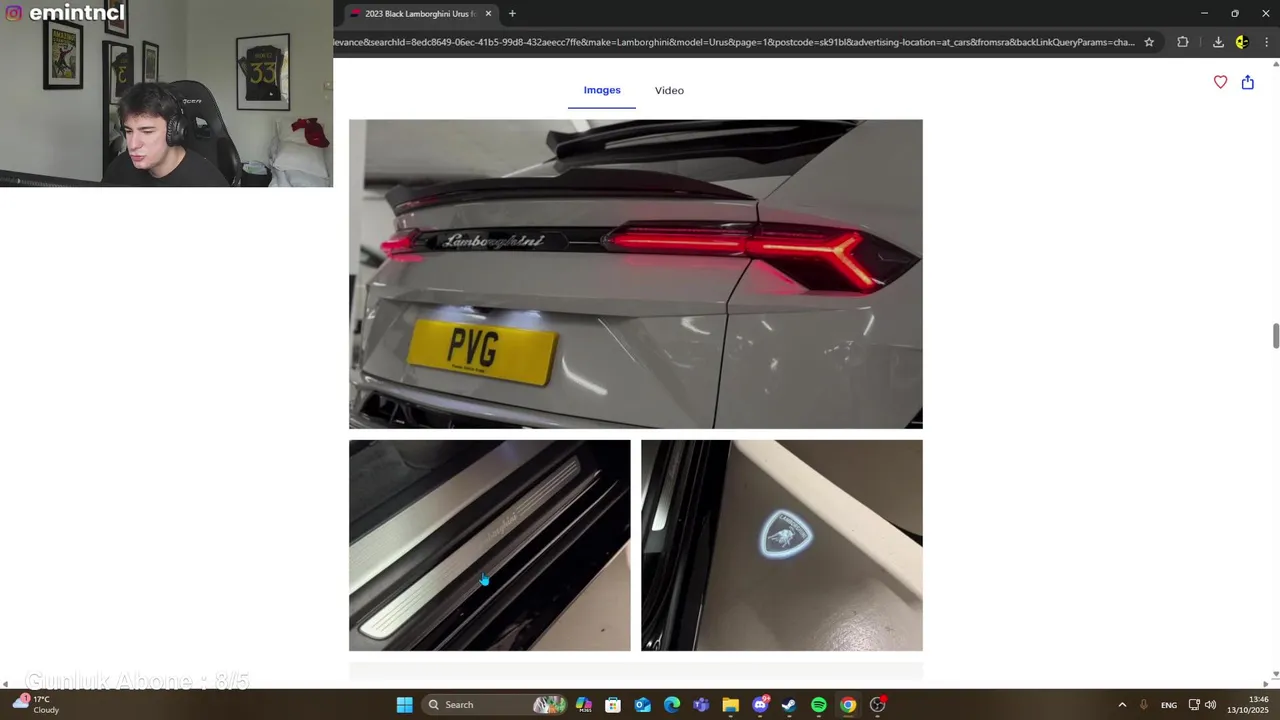Close the Lamborghini Urus browser tab

[x=488, y=13]
